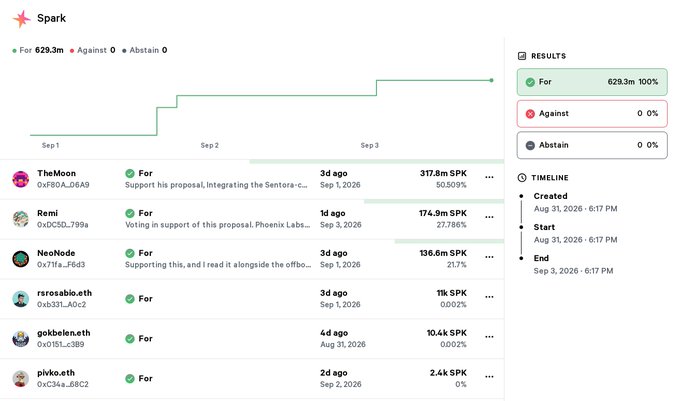
Task: Click Sep 1 chart axis label
Action: [x=50, y=145]
